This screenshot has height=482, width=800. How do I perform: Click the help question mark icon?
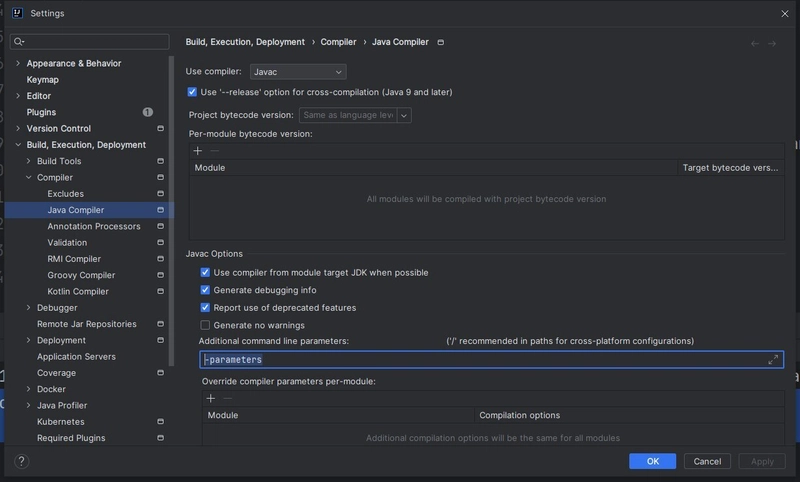click(21, 461)
